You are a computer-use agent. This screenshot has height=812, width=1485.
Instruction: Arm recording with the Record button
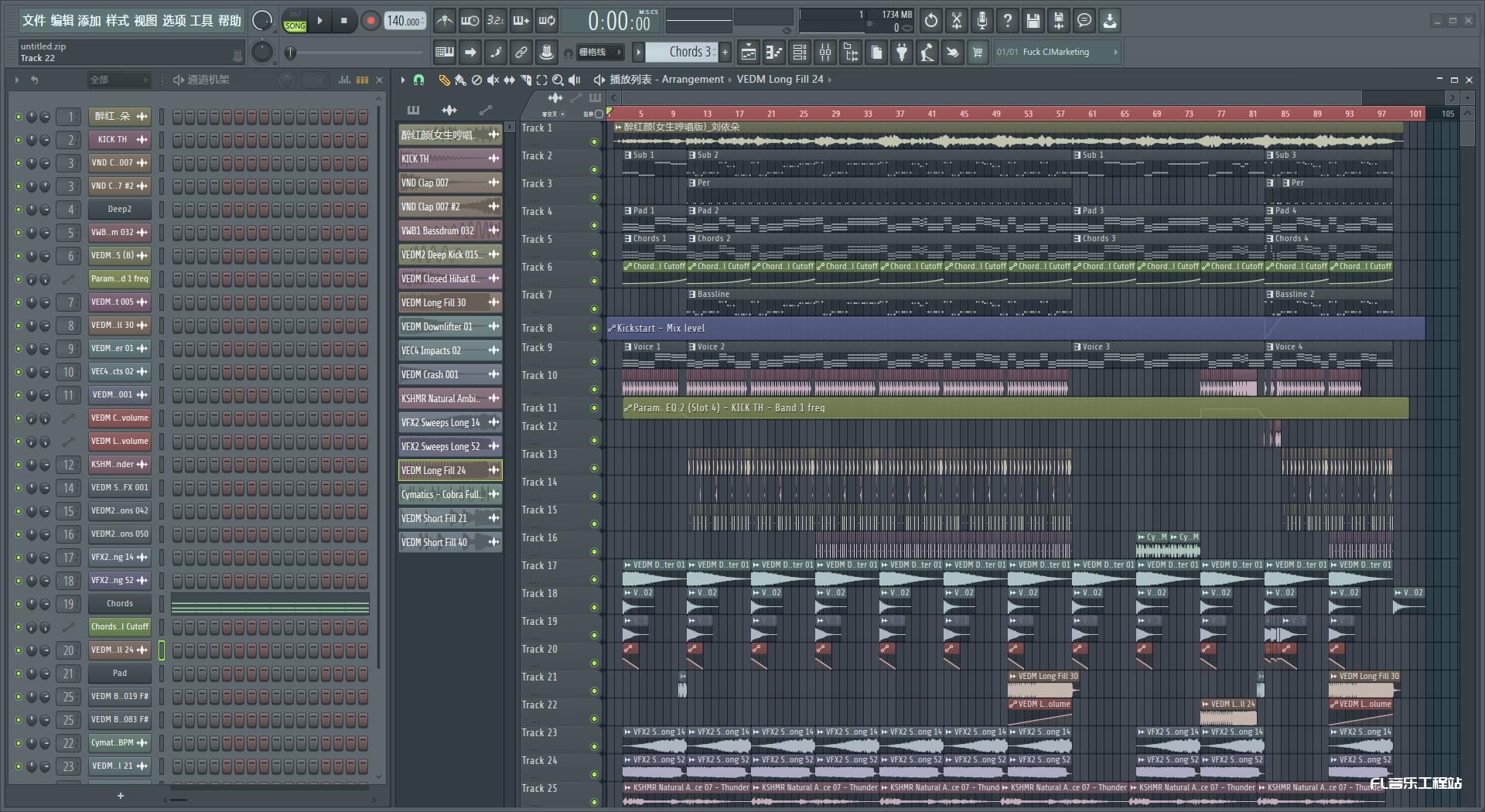(370, 21)
